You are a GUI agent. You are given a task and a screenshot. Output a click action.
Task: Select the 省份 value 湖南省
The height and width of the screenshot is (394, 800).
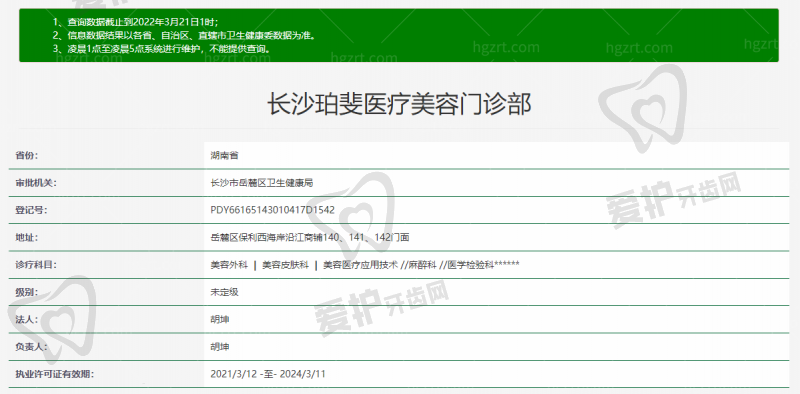click(224, 155)
